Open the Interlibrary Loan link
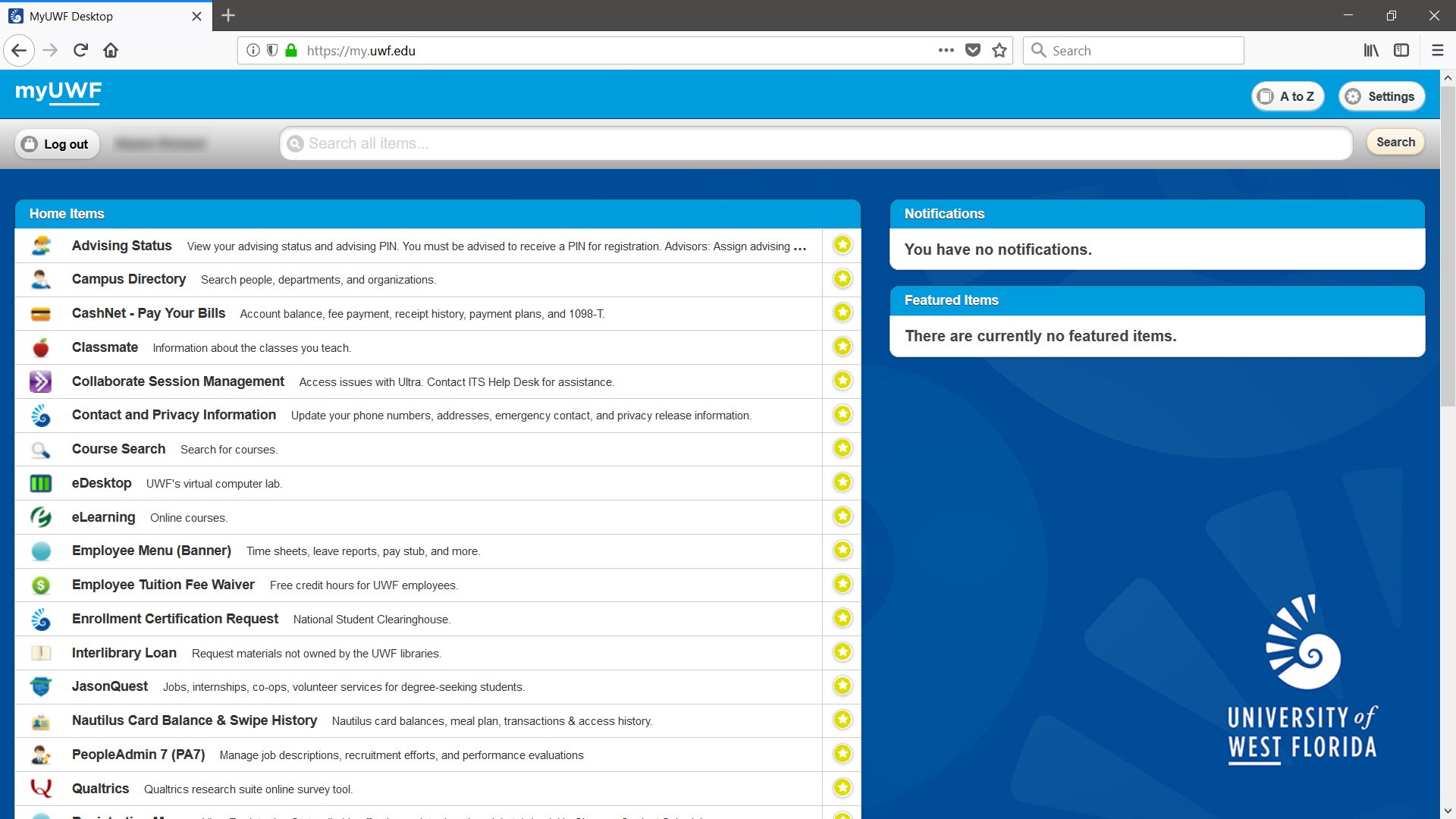1456x819 pixels. coord(124,653)
